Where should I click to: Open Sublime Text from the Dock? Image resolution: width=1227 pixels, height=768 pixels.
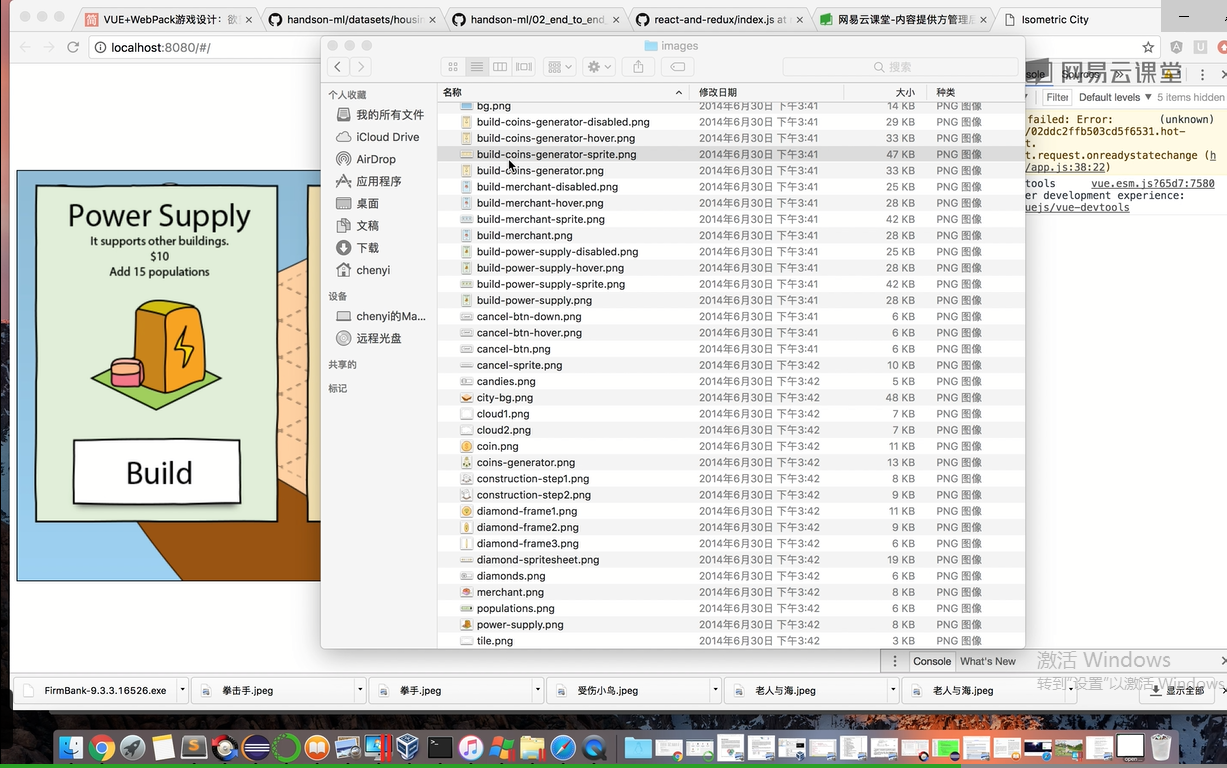tap(194, 747)
